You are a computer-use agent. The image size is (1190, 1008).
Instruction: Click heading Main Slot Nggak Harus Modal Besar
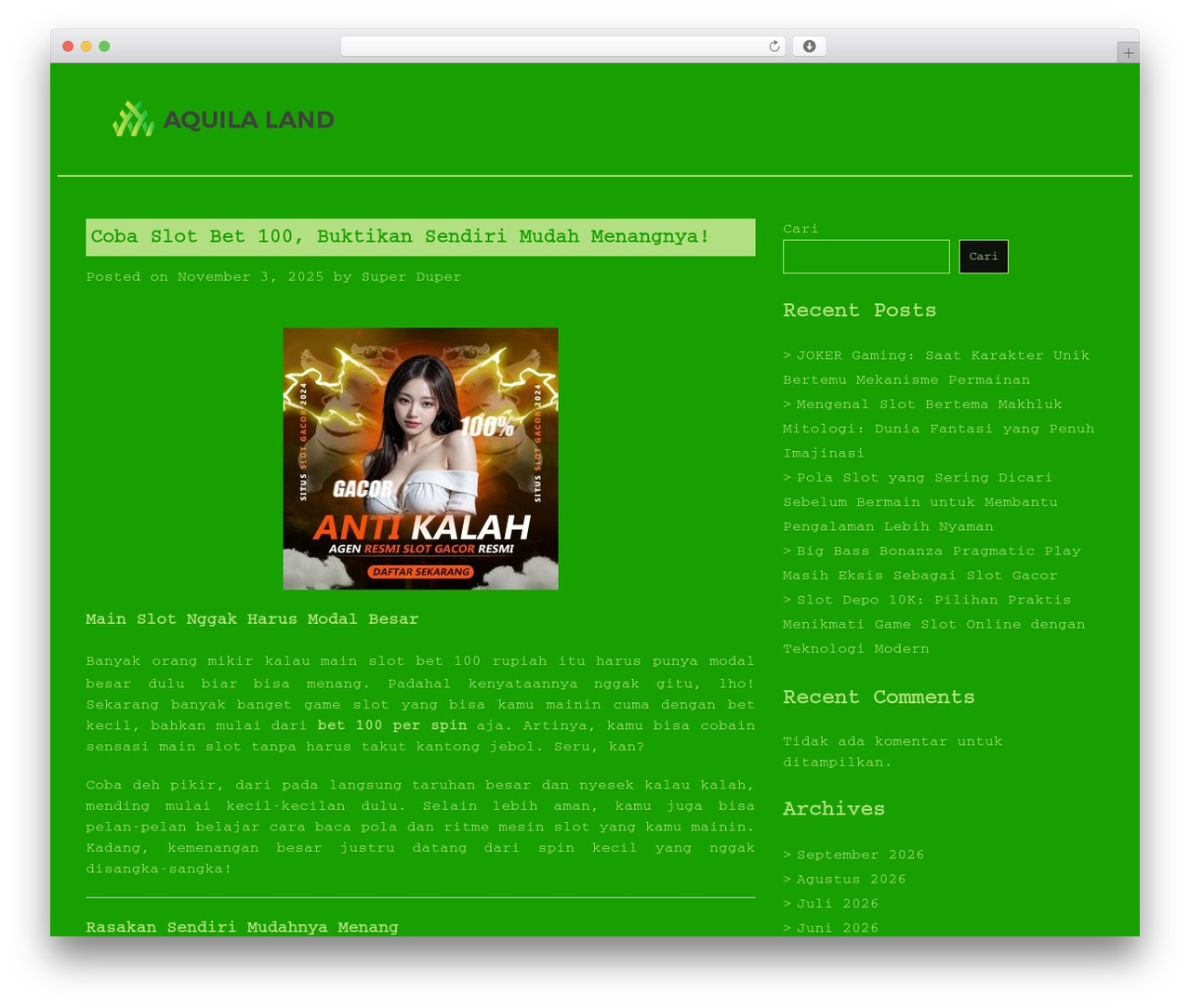252,619
